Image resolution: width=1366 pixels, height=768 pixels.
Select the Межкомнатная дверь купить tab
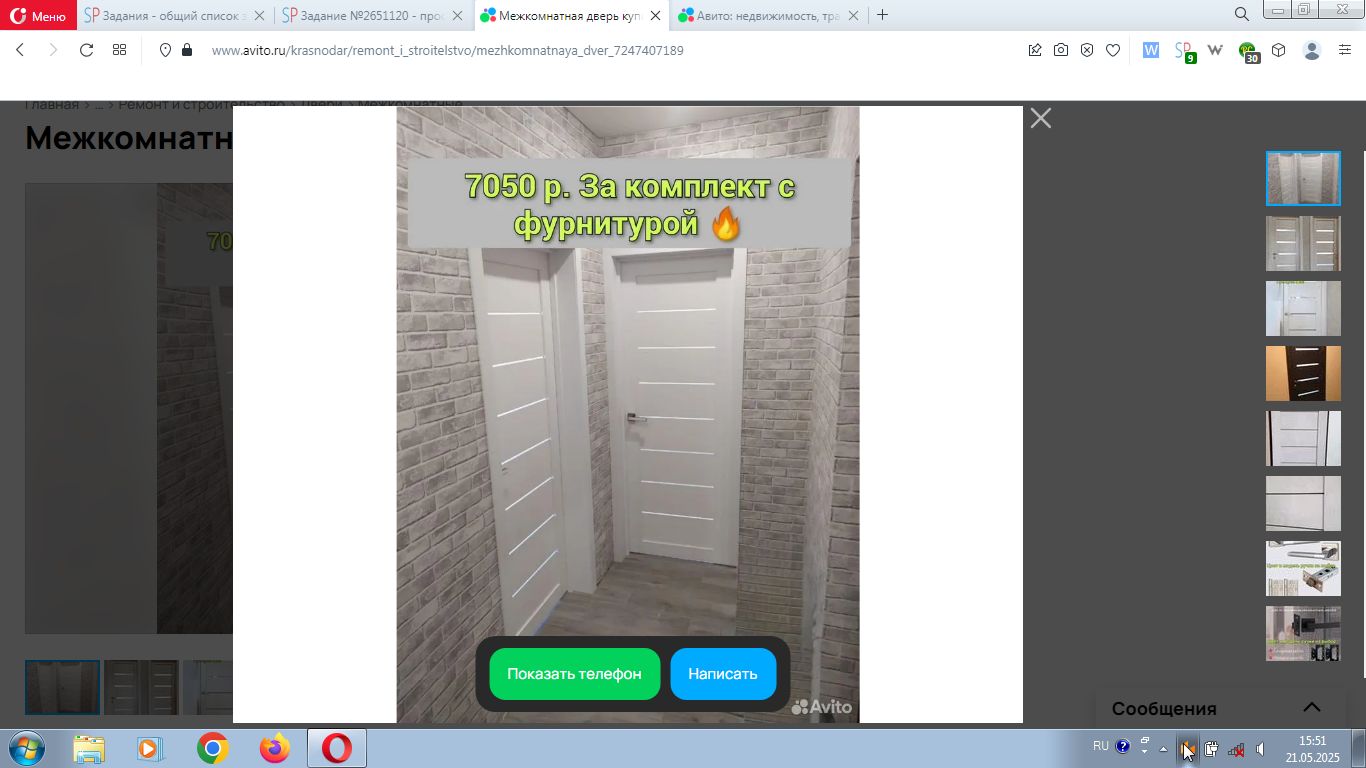pyautogui.click(x=572, y=15)
